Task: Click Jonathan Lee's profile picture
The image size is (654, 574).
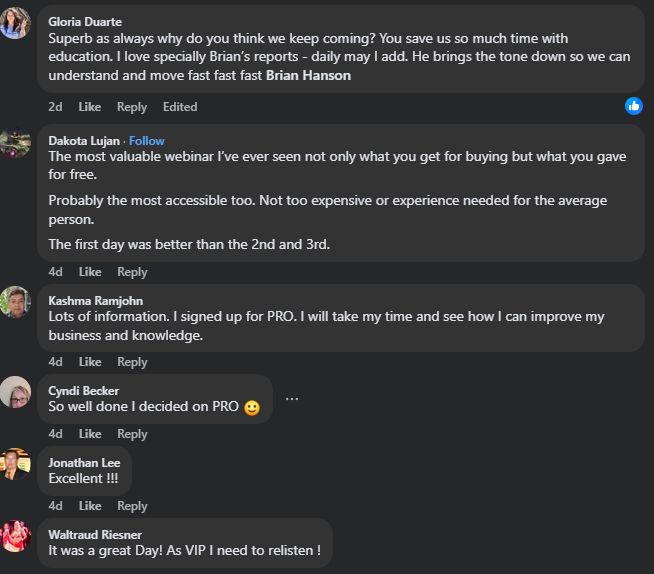Action: (x=15, y=464)
